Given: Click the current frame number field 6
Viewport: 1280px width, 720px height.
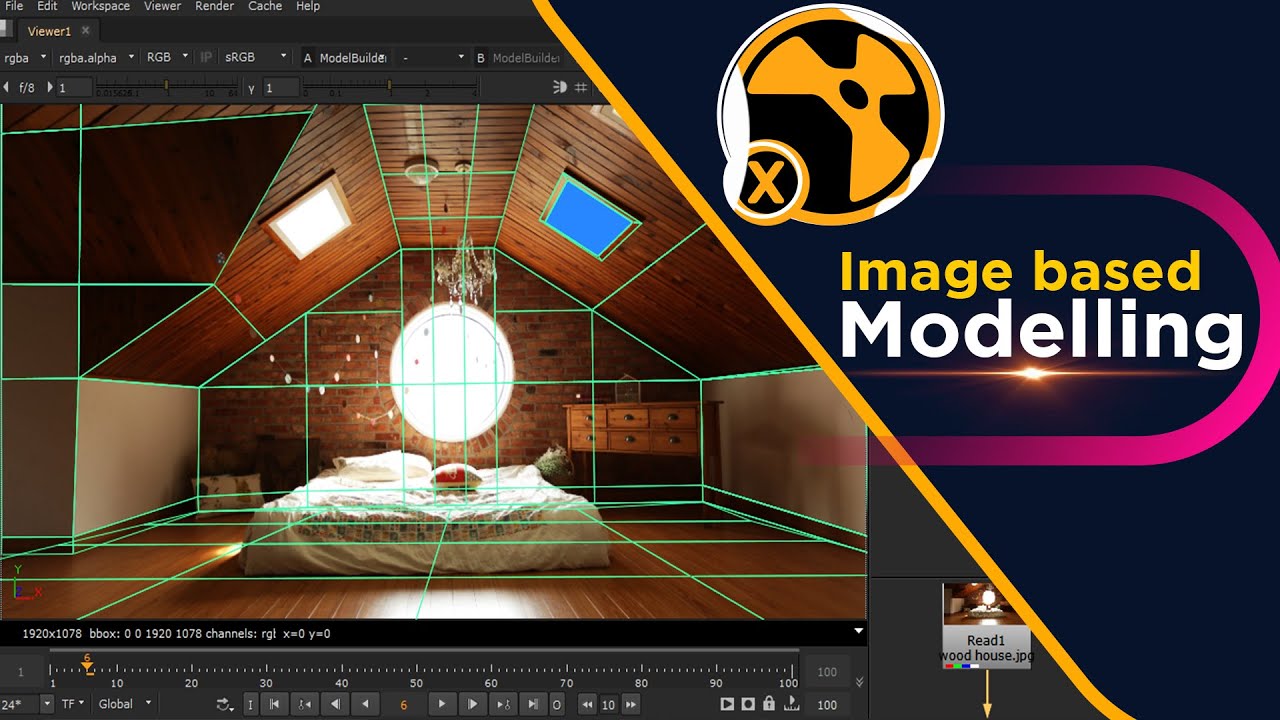Looking at the screenshot, I should tap(404, 704).
